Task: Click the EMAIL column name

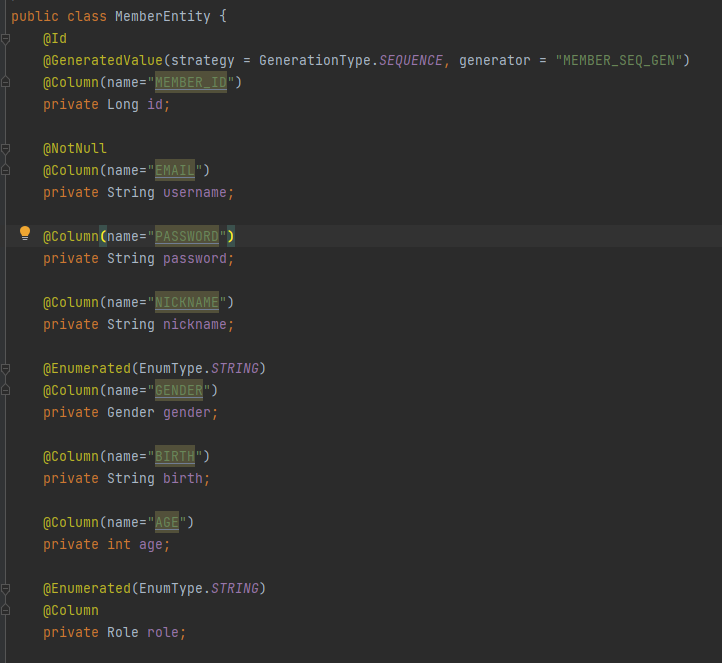Action: tap(175, 170)
